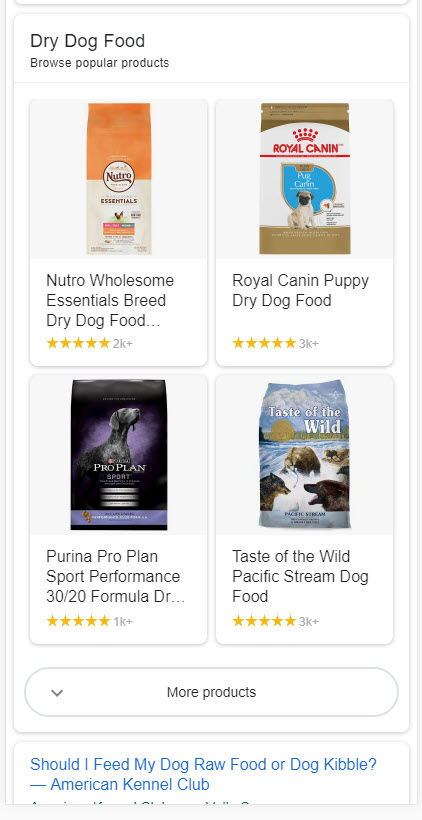Open the Royal Canin Puppy Dry Dog Food title
This screenshot has height=820, width=422.
pyautogui.click(x=300, y=291)
